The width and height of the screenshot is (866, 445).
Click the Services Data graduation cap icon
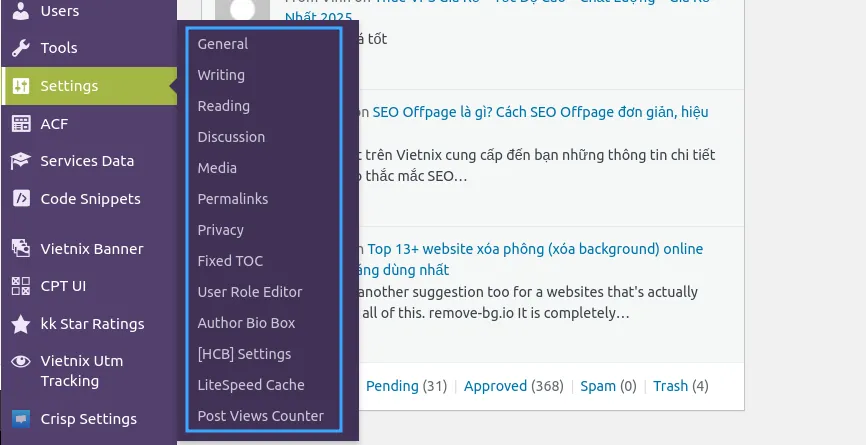[20, 161]
